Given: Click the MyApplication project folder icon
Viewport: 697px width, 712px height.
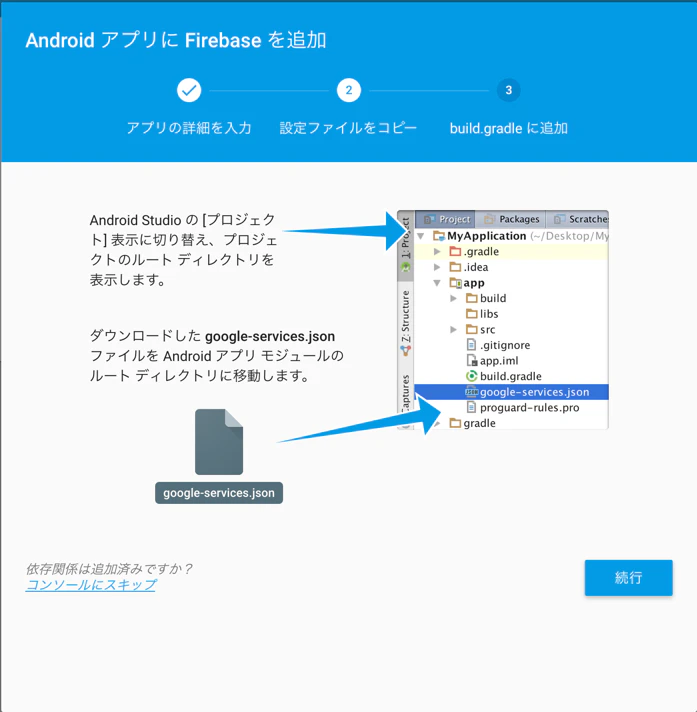Looking at the screenshot, I should tap(439, 236).
